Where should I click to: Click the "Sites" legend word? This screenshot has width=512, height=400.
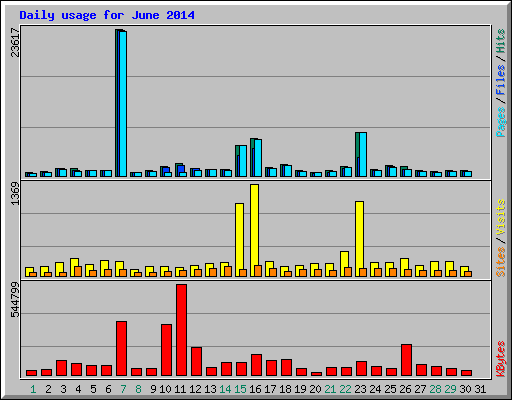coord(501,262)
